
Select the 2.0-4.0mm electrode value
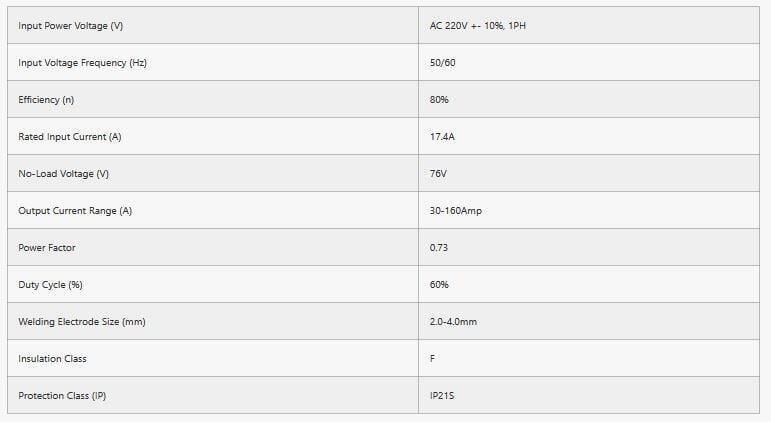(453, 322)
